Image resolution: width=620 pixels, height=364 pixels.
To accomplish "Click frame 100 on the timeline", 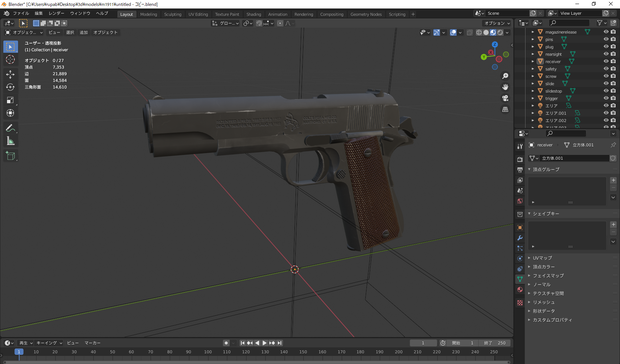I will pos(208,352).
